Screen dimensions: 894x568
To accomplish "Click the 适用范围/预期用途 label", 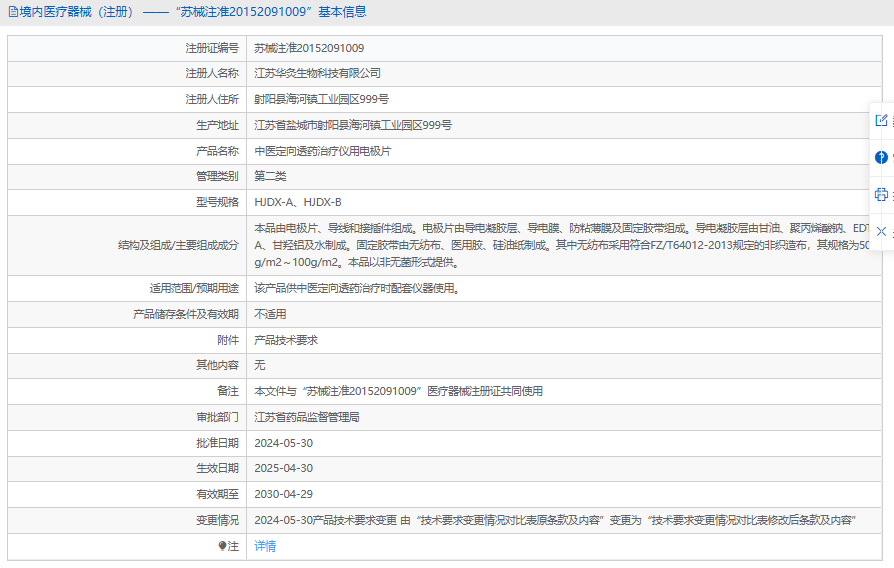I will (194, 289).
